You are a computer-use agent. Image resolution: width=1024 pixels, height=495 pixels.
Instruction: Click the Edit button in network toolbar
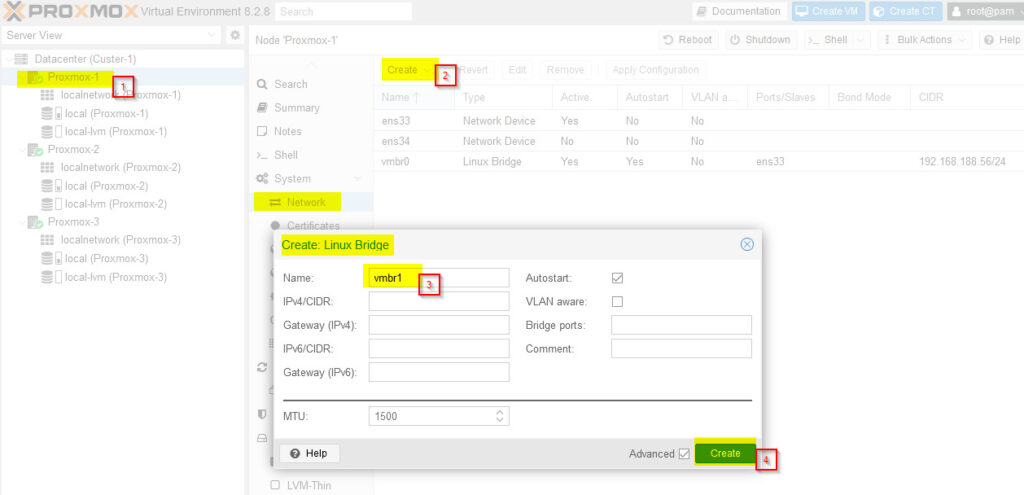(x=517, y=70)
